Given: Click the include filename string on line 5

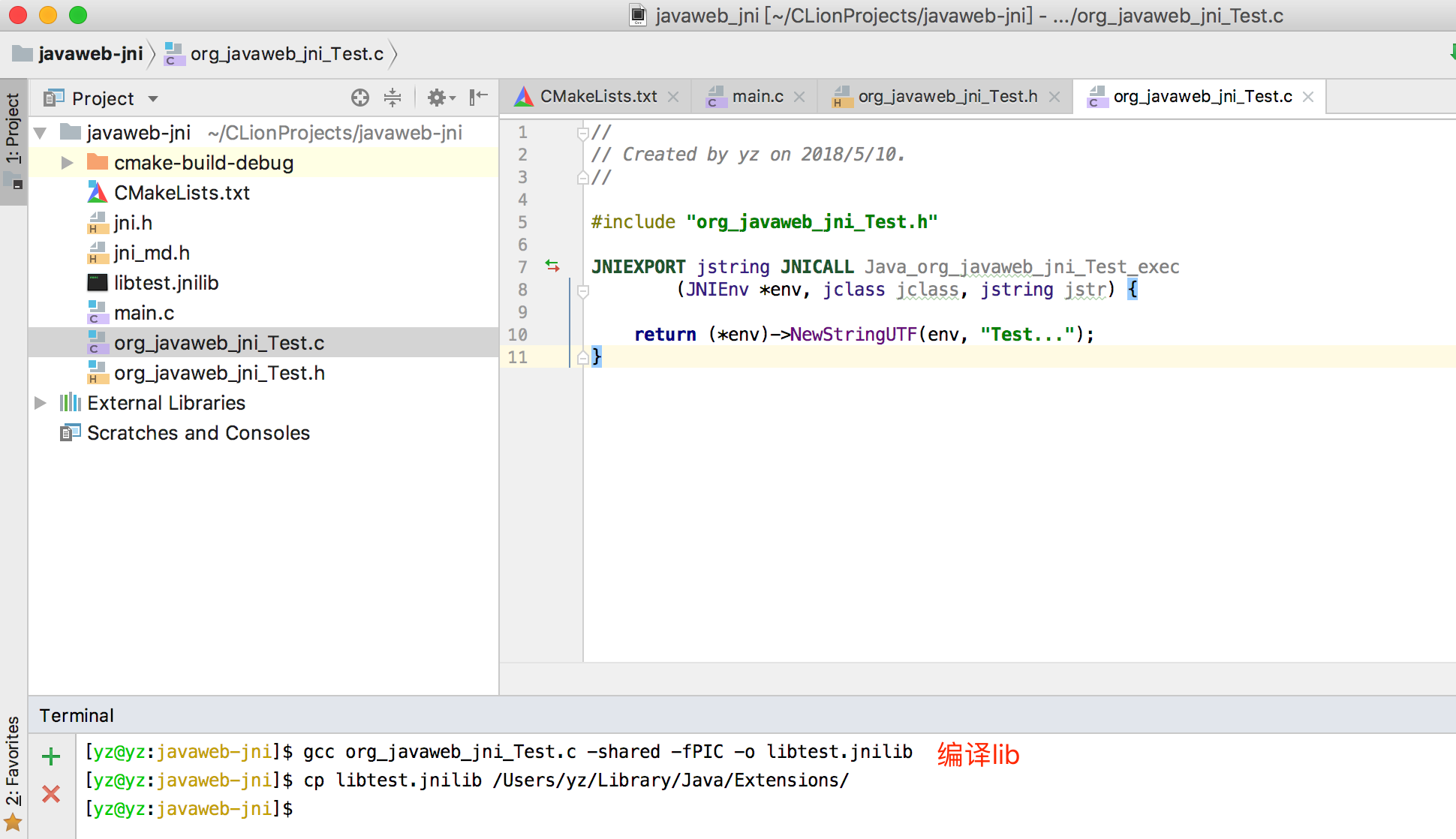Looking at the screenshot, I should point(812,222).
